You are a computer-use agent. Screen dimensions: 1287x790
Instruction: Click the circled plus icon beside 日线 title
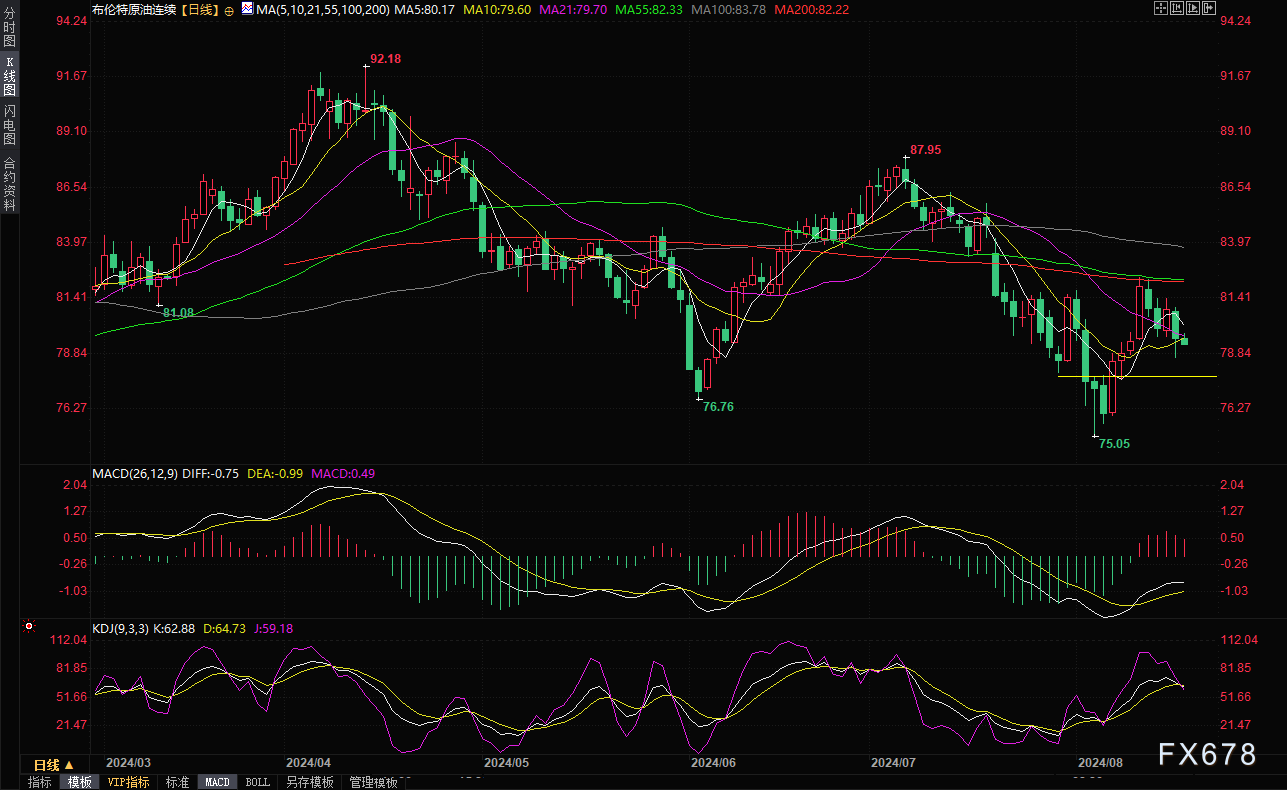coord(231,9)
